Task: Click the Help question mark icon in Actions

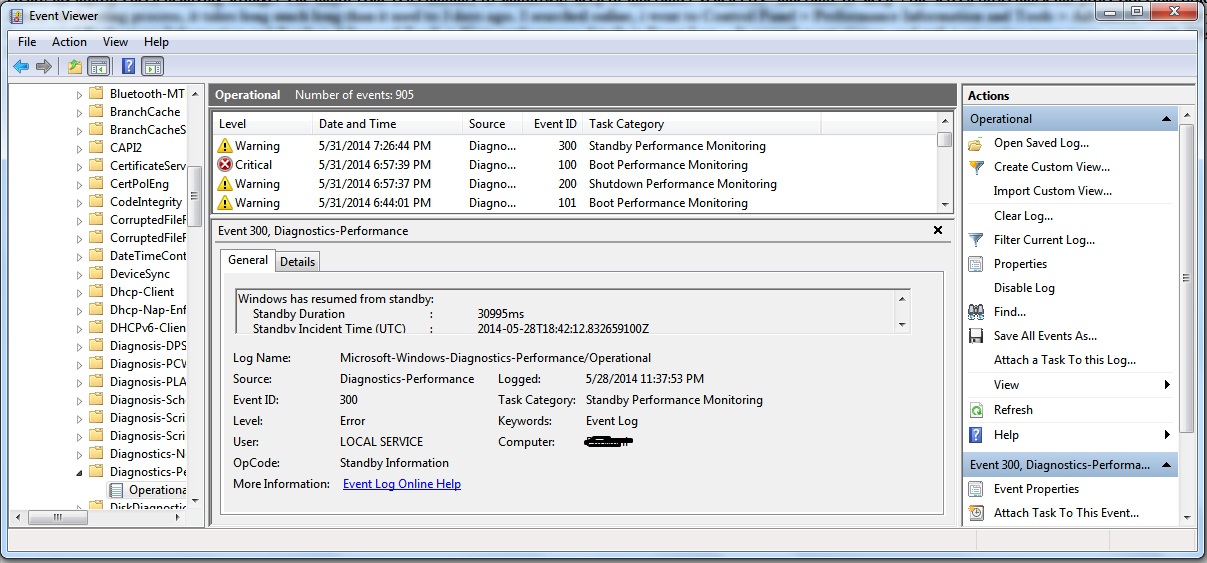Action: point(976,435)
